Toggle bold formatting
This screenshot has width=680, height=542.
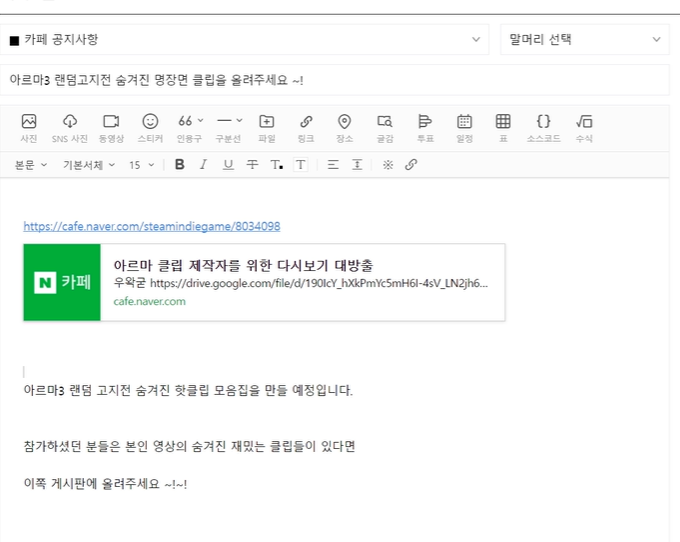pos(180,165)
